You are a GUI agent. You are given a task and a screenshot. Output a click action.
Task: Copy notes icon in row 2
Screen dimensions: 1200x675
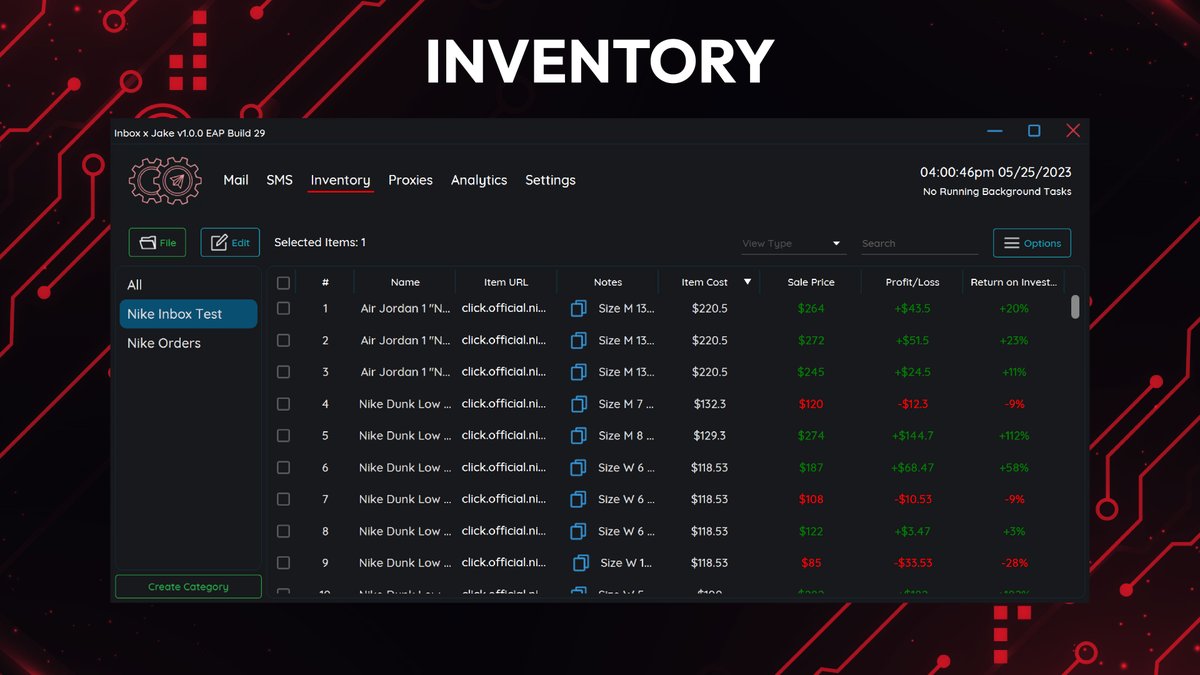point(578,341)
